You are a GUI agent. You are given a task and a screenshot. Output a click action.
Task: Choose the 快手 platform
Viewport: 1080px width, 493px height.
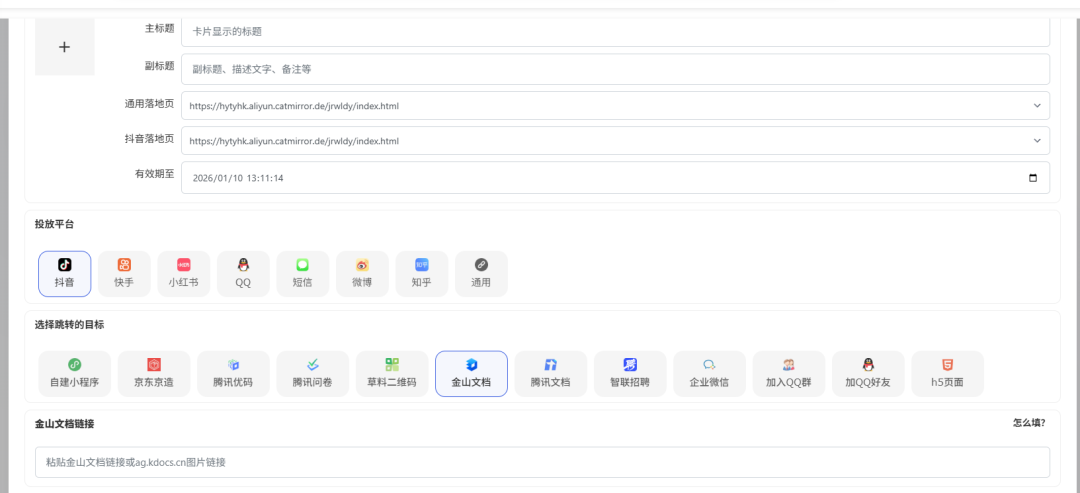click(x=124, y=273)
